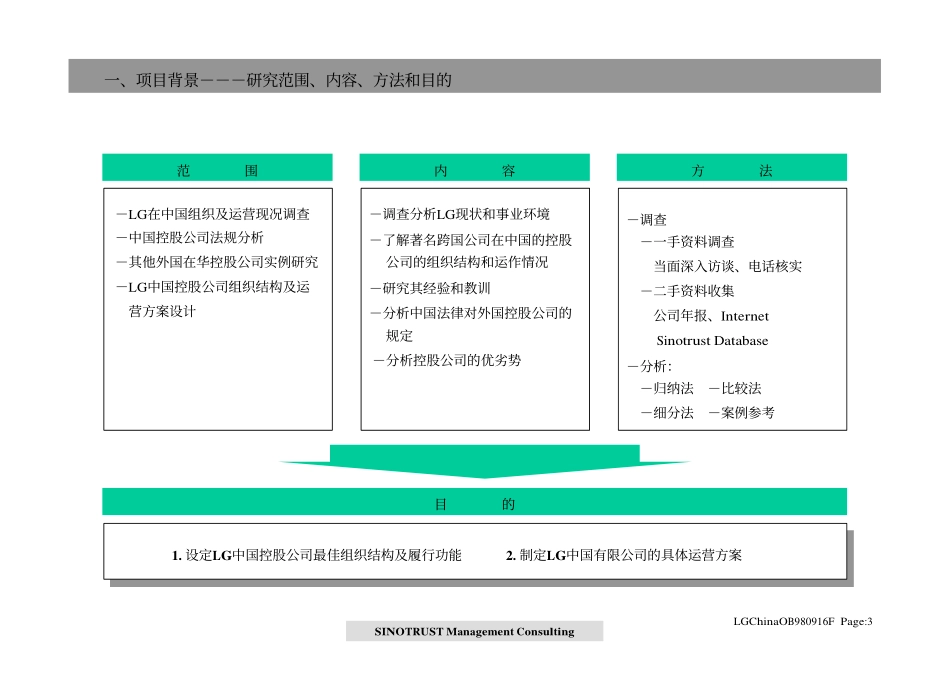Click the item 案例参考
The image size is (950, 673).
pos(742,413)
